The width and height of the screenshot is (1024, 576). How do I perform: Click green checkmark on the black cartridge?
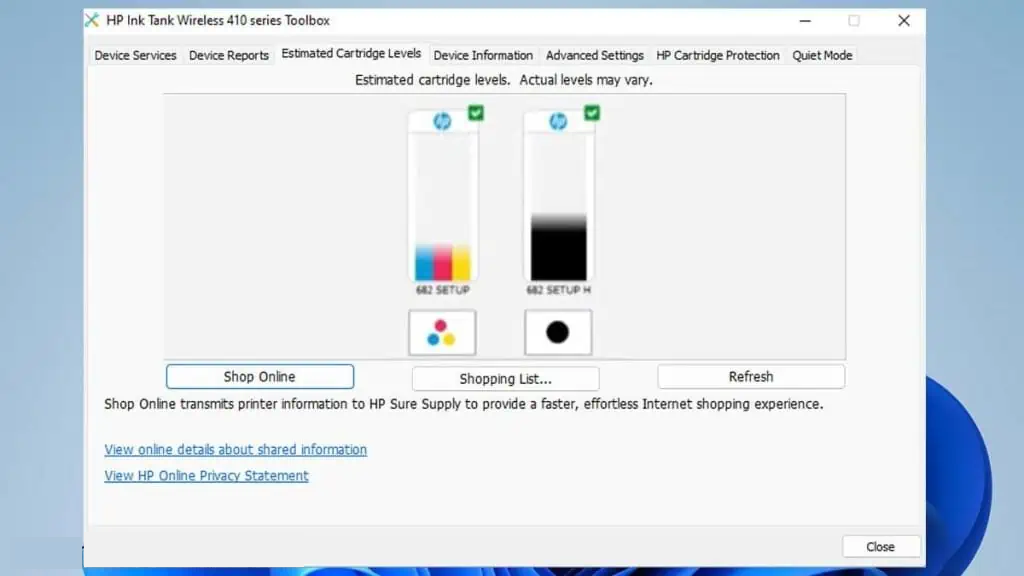coord(592,113)
